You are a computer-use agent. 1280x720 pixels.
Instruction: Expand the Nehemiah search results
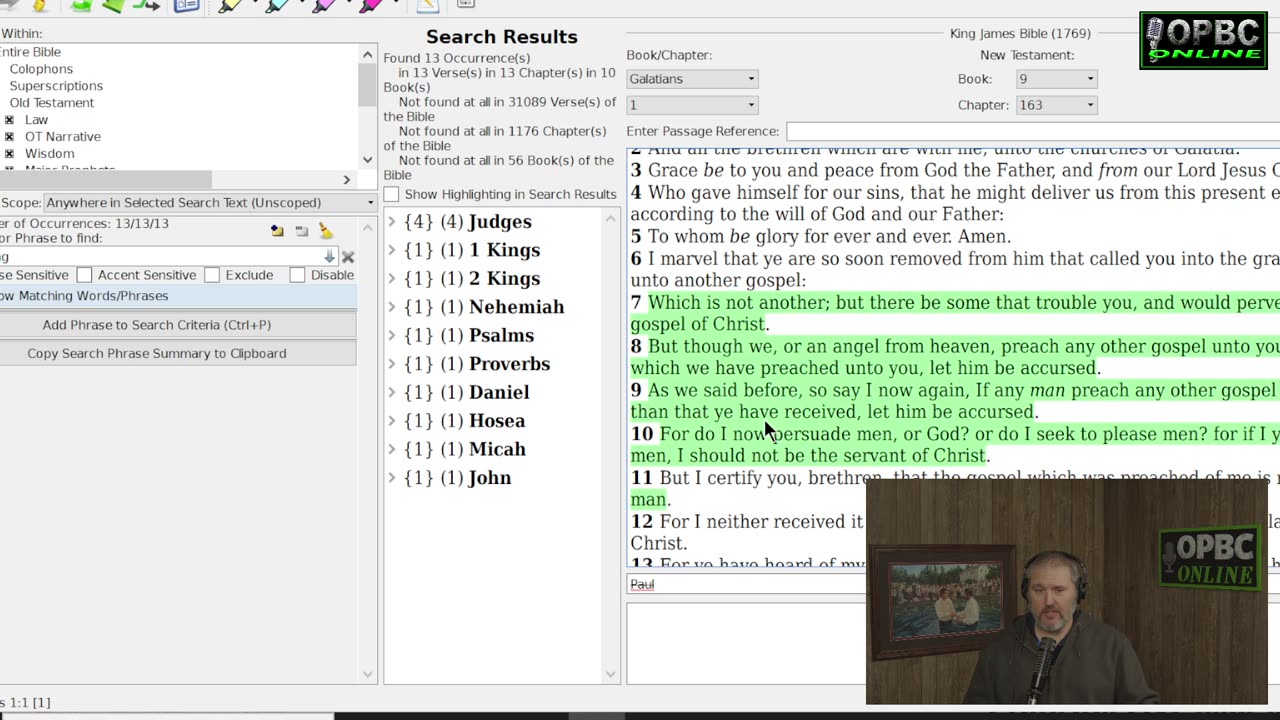pyautogui.click(x=392, y=307)
